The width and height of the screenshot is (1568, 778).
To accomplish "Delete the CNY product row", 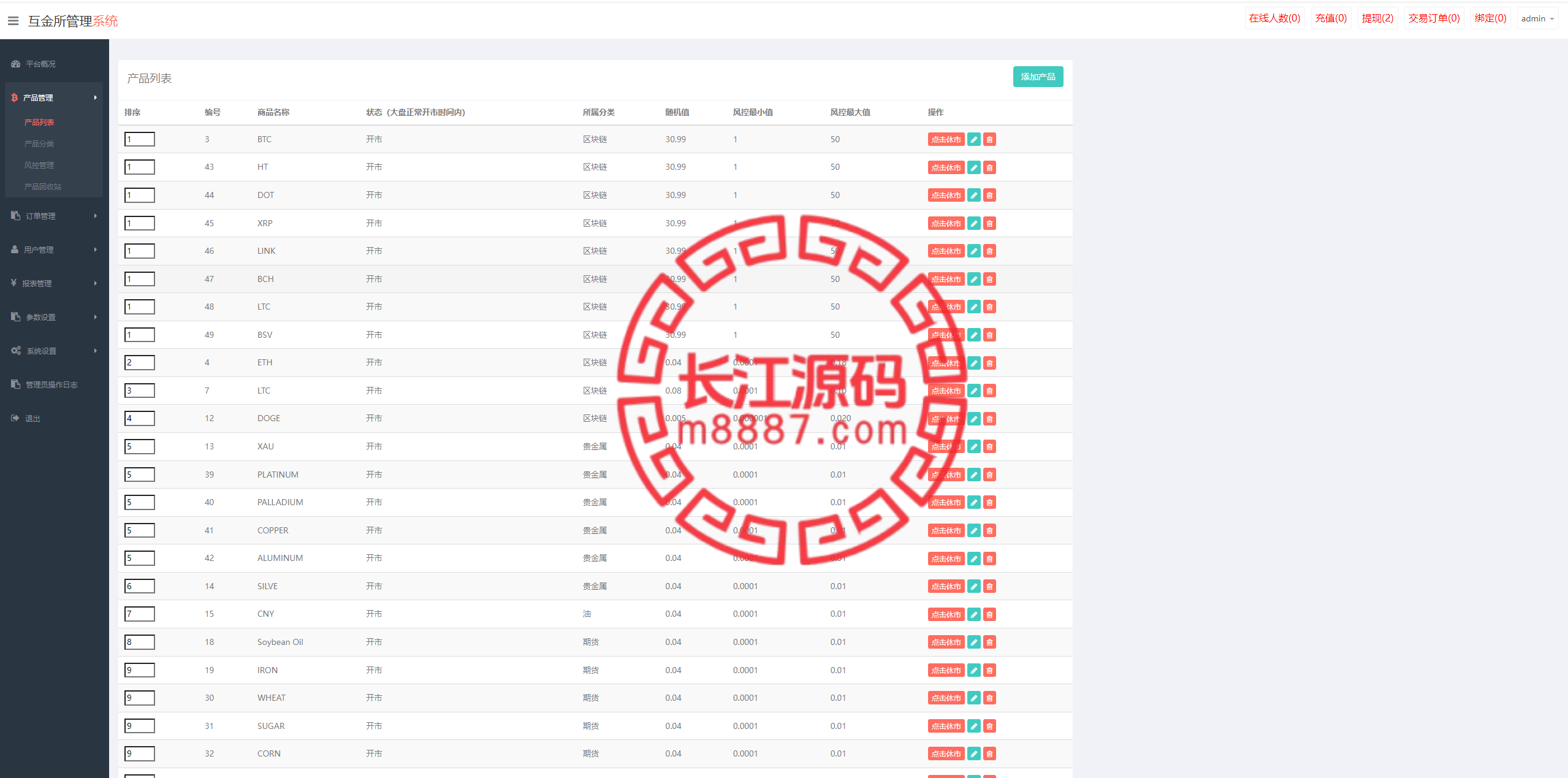I will [989, 614].
